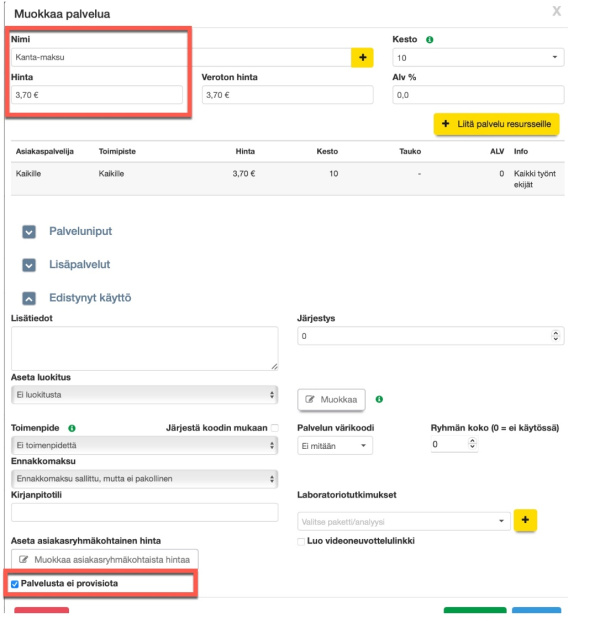Expand the Palveluniput section
This screenshot has width=600, height=627.
pyautogui.click(x=29, y=232)
